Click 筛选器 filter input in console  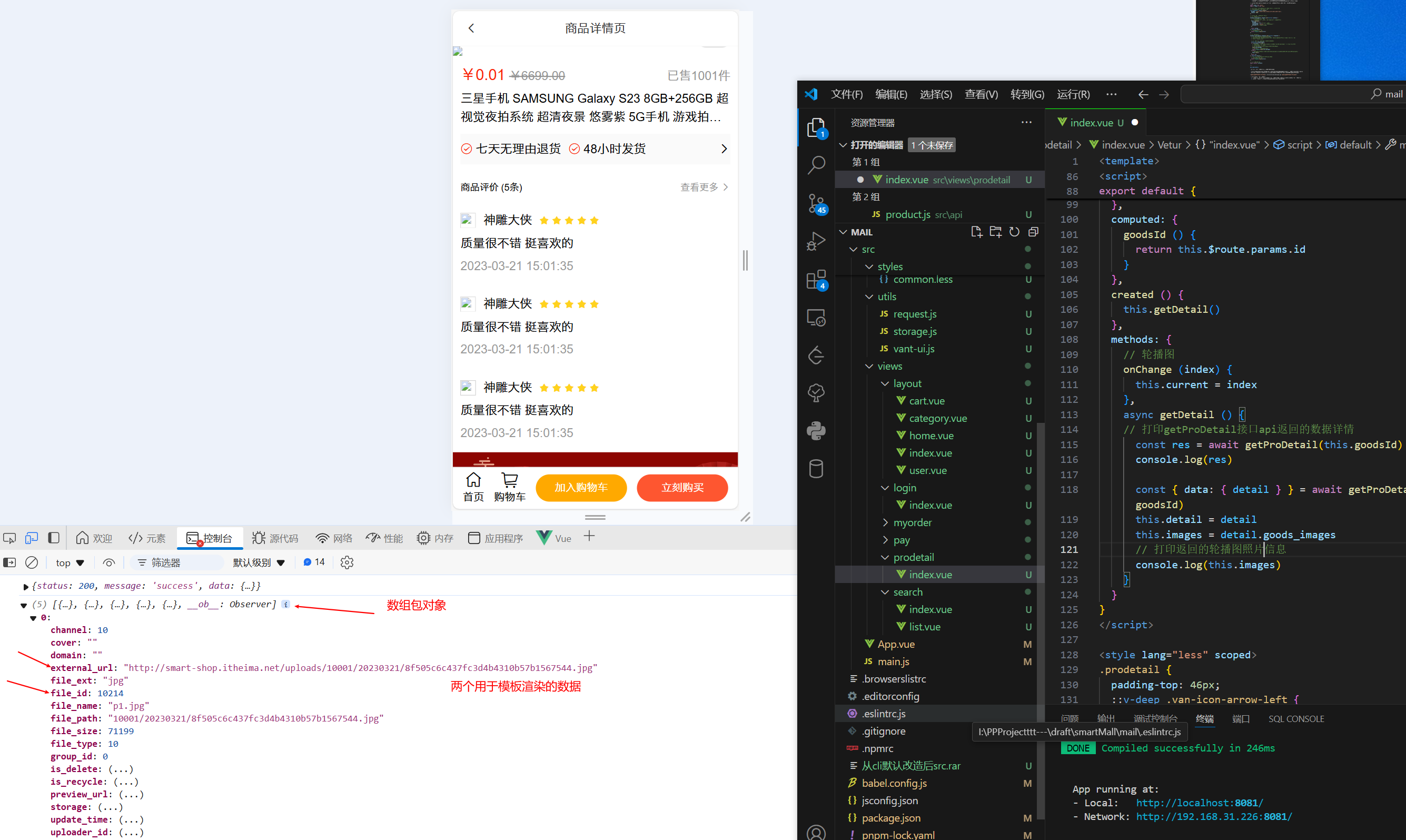(178, 562)
